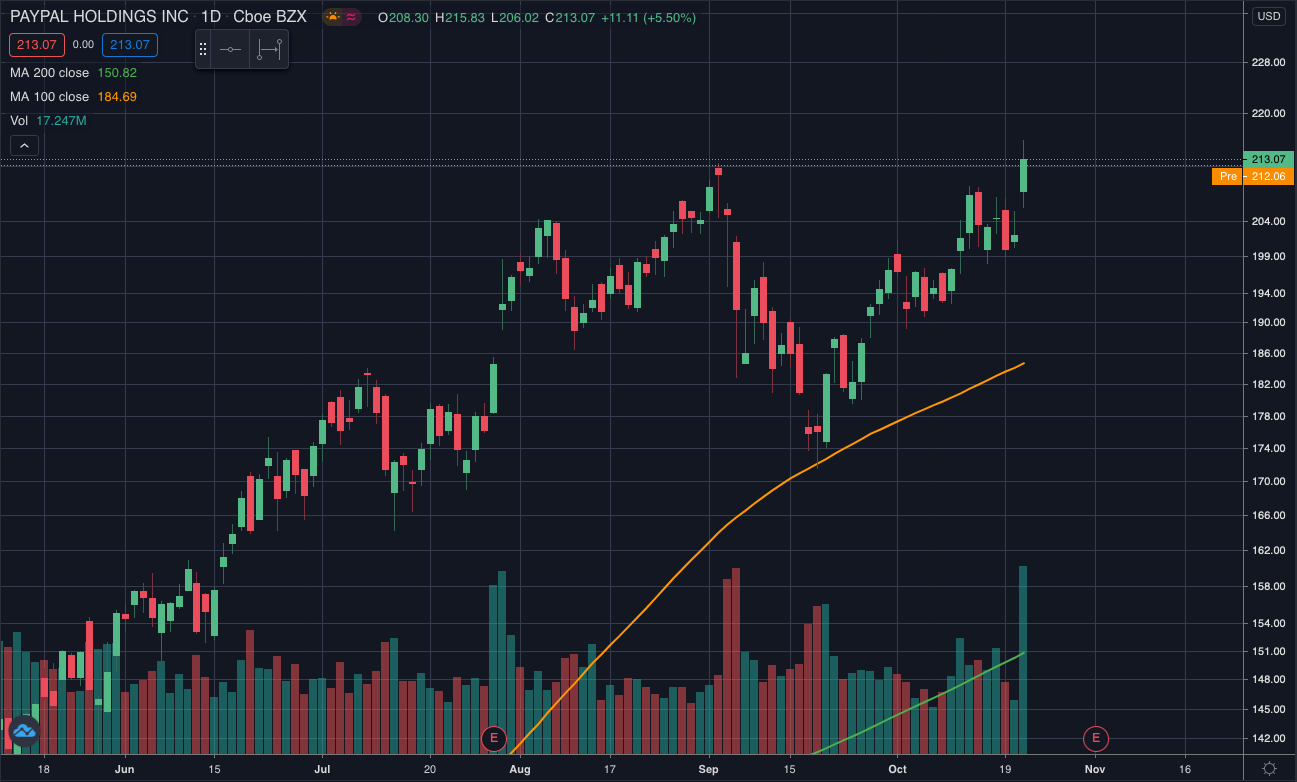Viewport: 1297px width, 782px height.
Task: Open chart settings via the gear icon
Action: (x=1269, y=768)
